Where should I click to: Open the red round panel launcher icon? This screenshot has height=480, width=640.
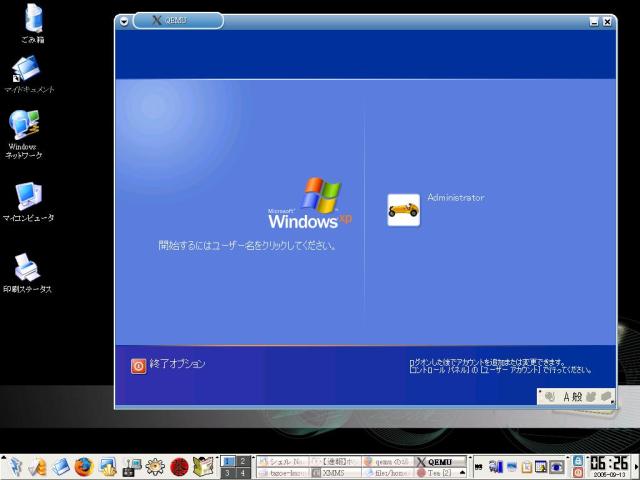pos(179,467)
